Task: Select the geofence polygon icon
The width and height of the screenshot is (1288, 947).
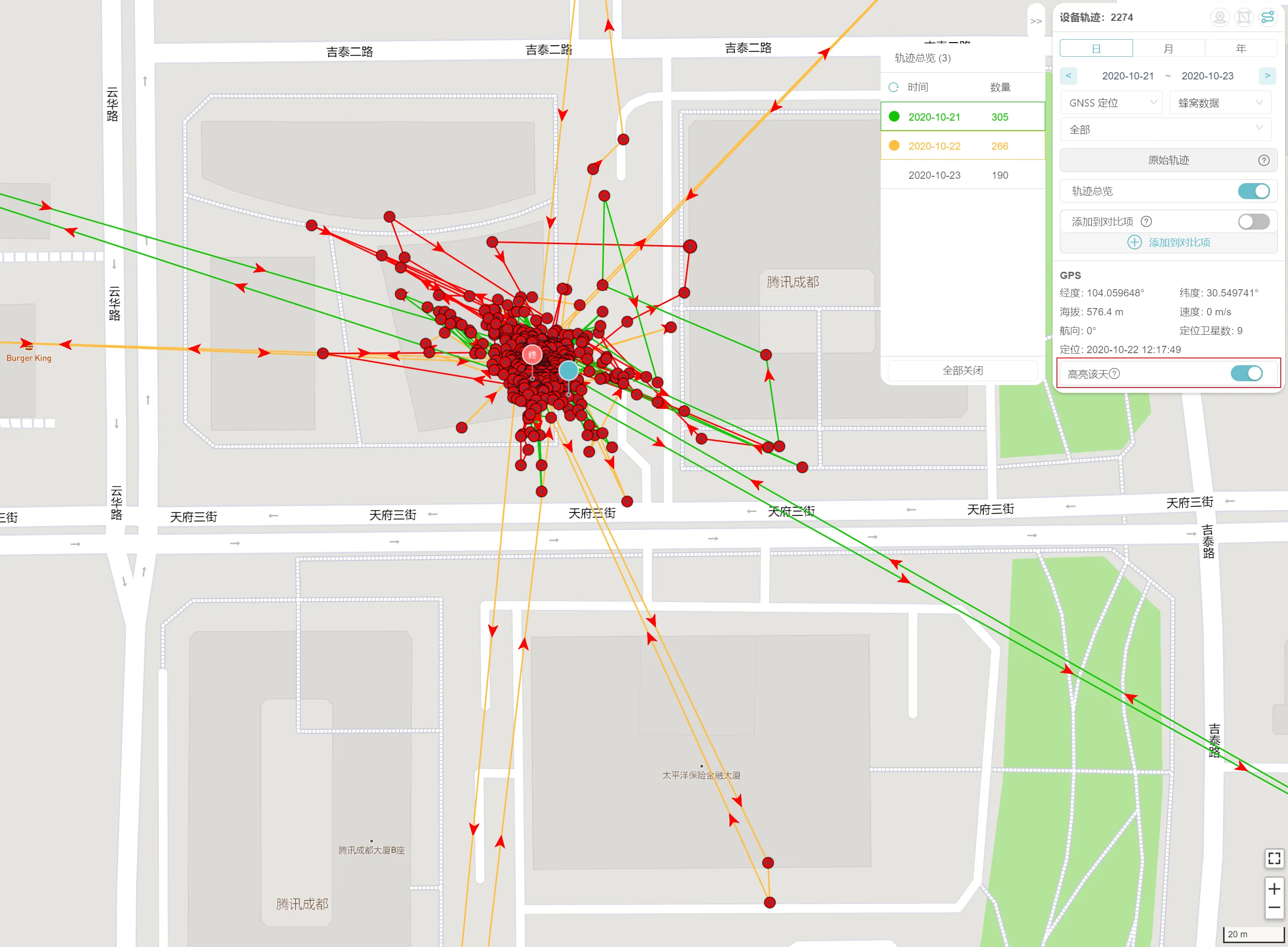Action: point(1244,17)
